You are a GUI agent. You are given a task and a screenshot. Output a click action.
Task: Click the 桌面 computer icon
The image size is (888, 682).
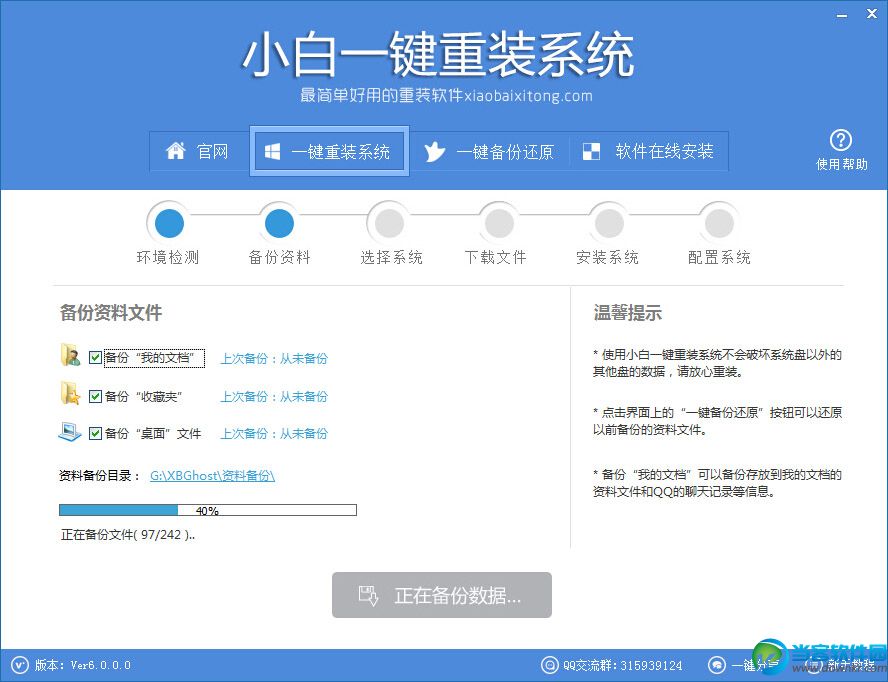coord(70,432)
